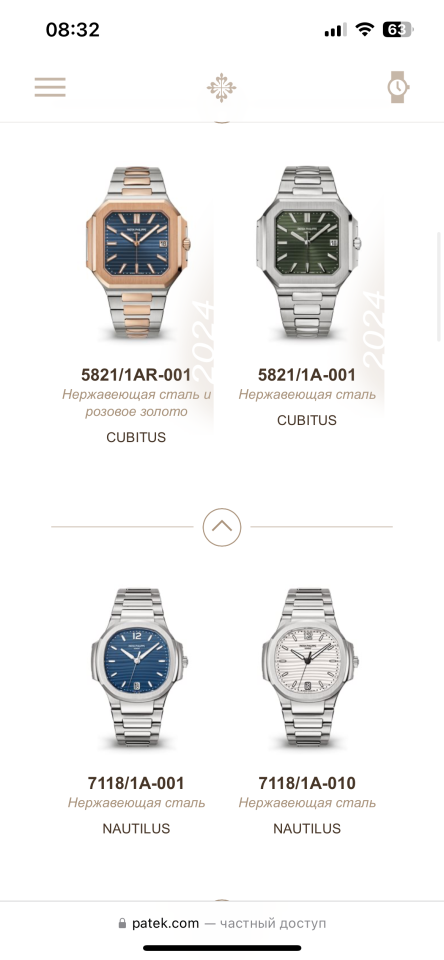The width and height of the screenshot is (444, 960).
Task: Tap the page scrollbar on right edge
Action: point(438,287)
